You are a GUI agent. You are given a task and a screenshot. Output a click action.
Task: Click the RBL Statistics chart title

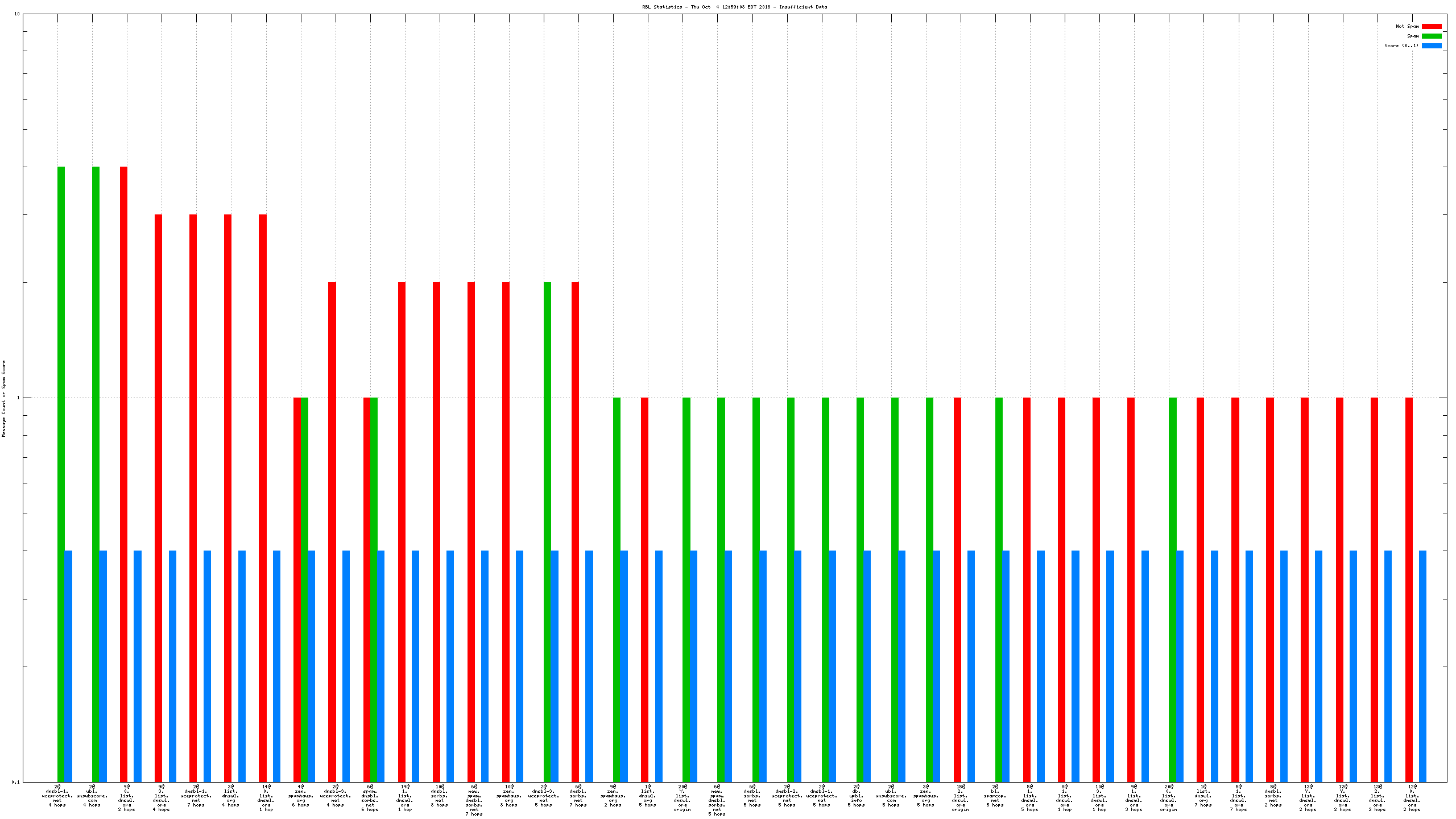(x=734, y=7)
